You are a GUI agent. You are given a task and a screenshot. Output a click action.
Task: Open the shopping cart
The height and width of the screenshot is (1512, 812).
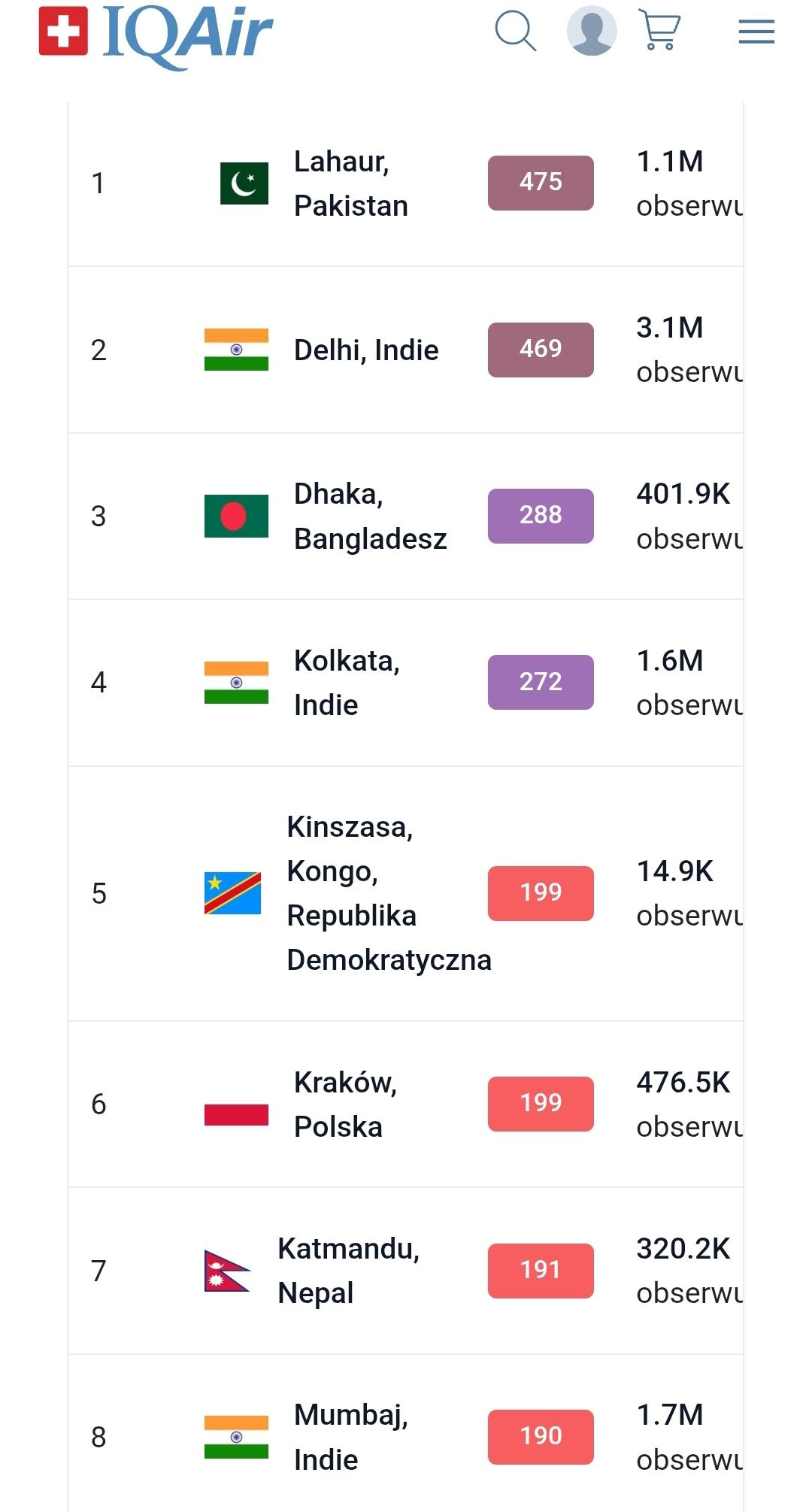click(x=659, y=30)
